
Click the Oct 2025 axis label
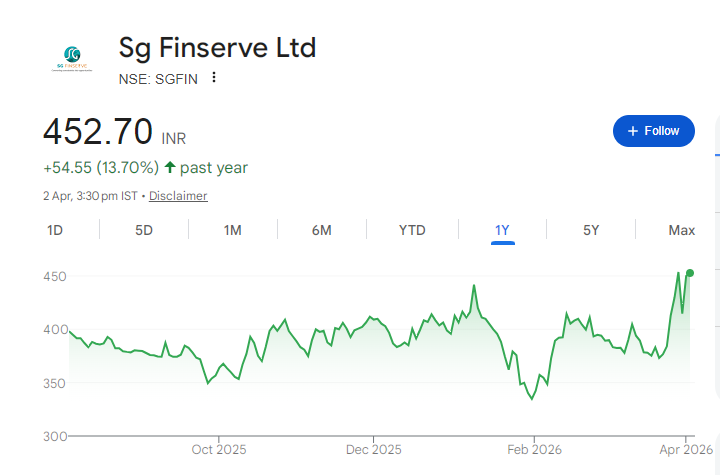pos(219,449)
